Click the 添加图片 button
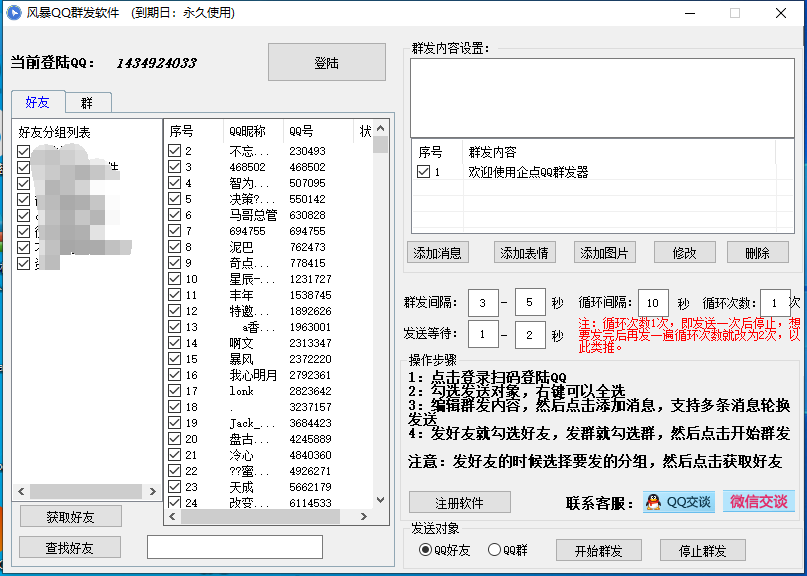 605,253
